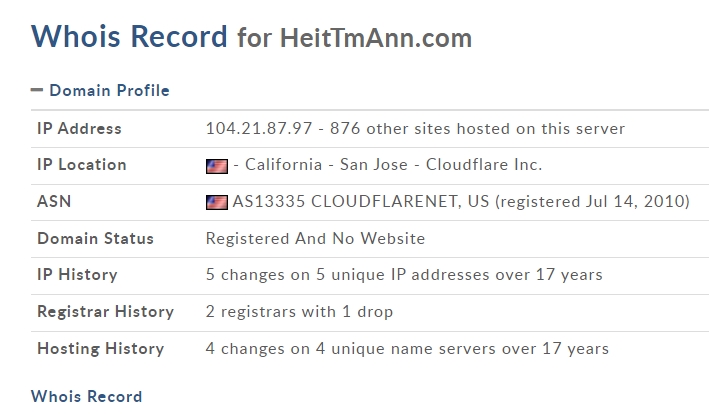Click the Domain Status row label
Viewport: 709px width, 414px height.
[x=95, y=239]
